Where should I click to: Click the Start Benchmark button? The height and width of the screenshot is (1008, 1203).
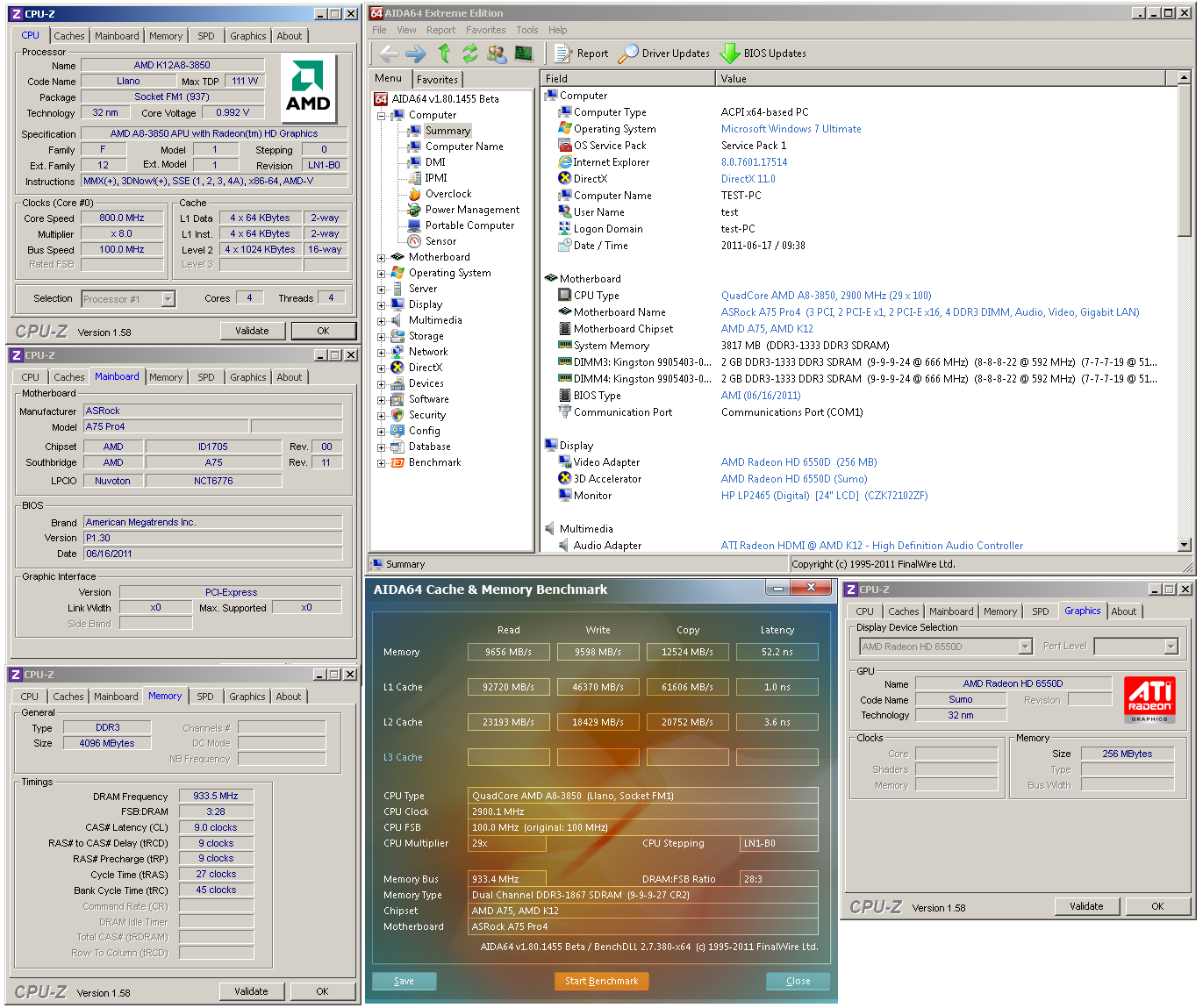pyautogui.click(x=601, y=981)
